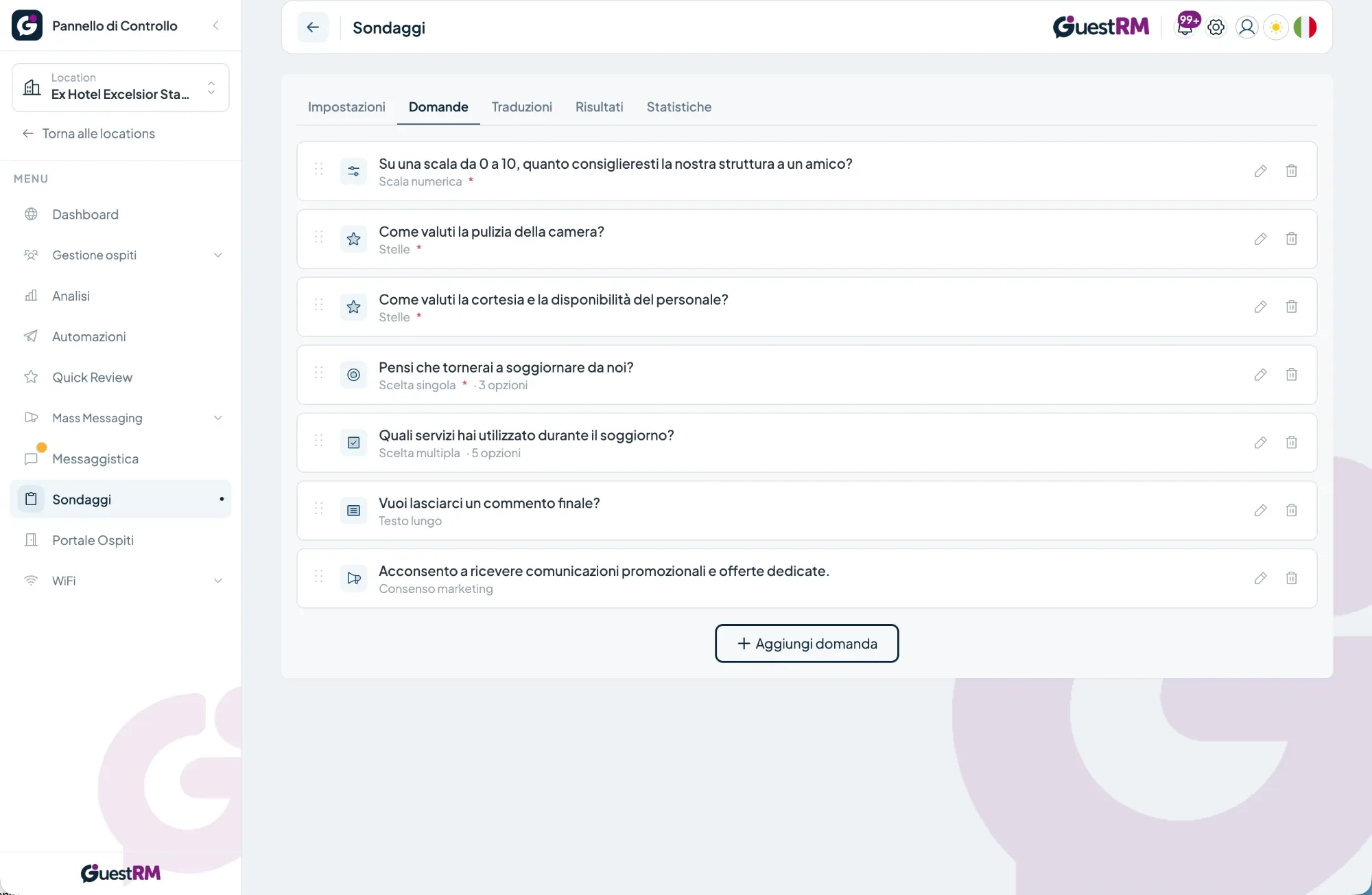Edit the 'Quali servizi hai utilizzato' question
The height and width of the screenshot is (895, 1372).
1260,443
